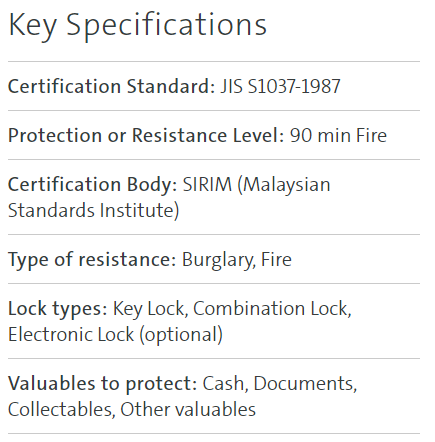Click the JIS S1037-1987 value
Viewport: 435px width, 442px height.
coord(280,86)
